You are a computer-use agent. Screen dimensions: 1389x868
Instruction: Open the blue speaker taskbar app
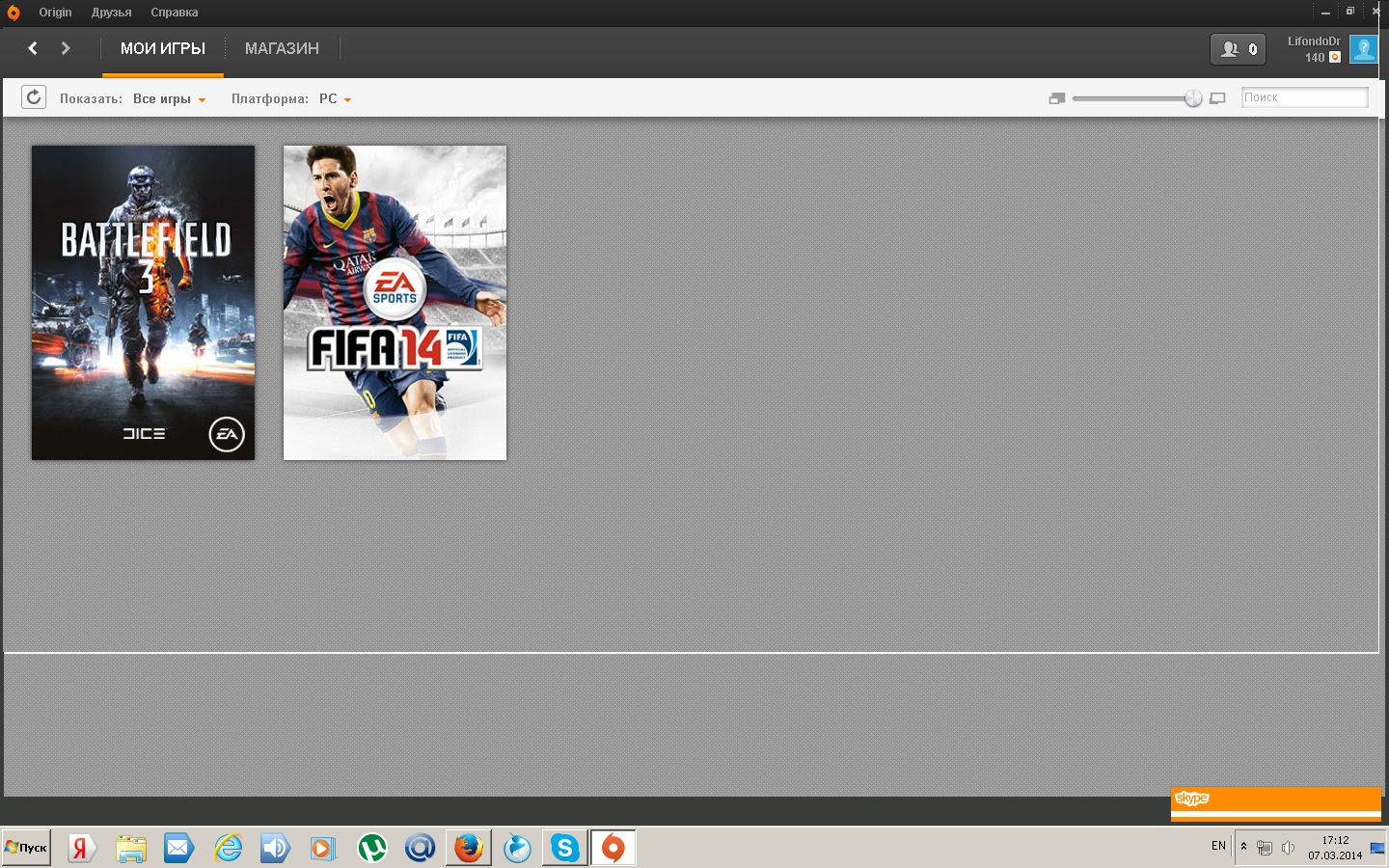[275, 848]
